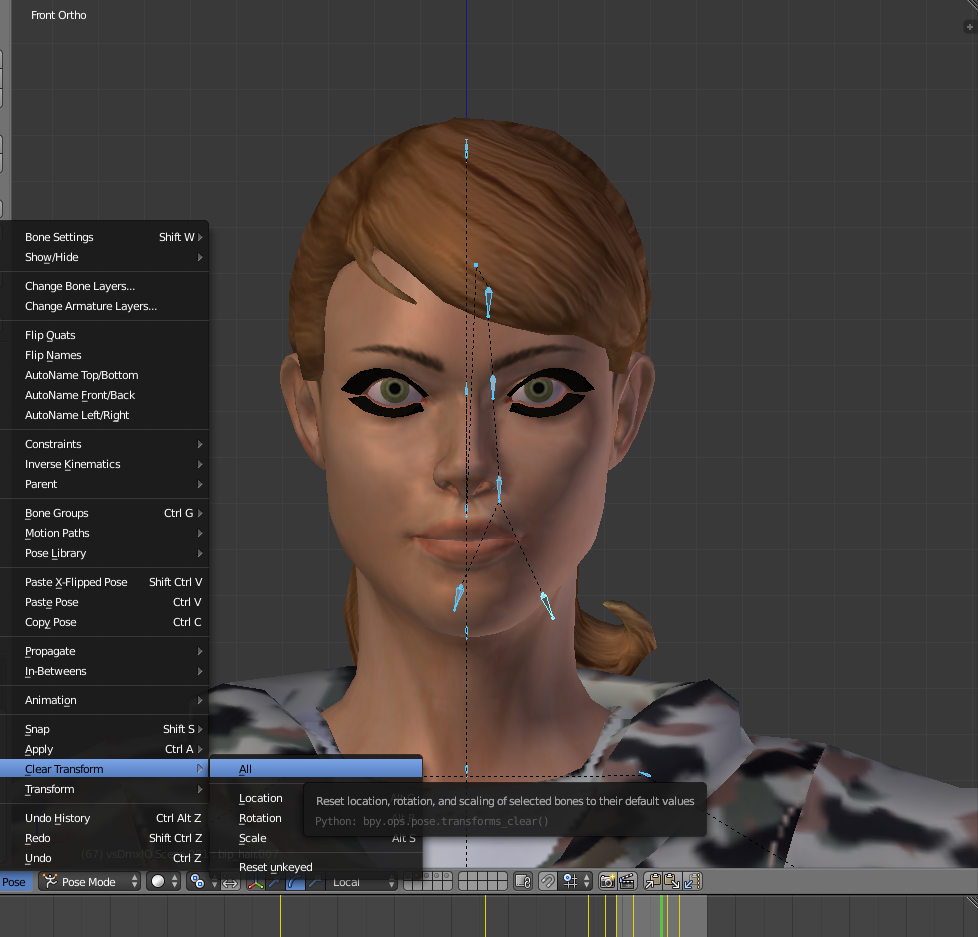The image size is (978, 937).
Task: Expand the Pose Library submenu
Action: (104, 553)
